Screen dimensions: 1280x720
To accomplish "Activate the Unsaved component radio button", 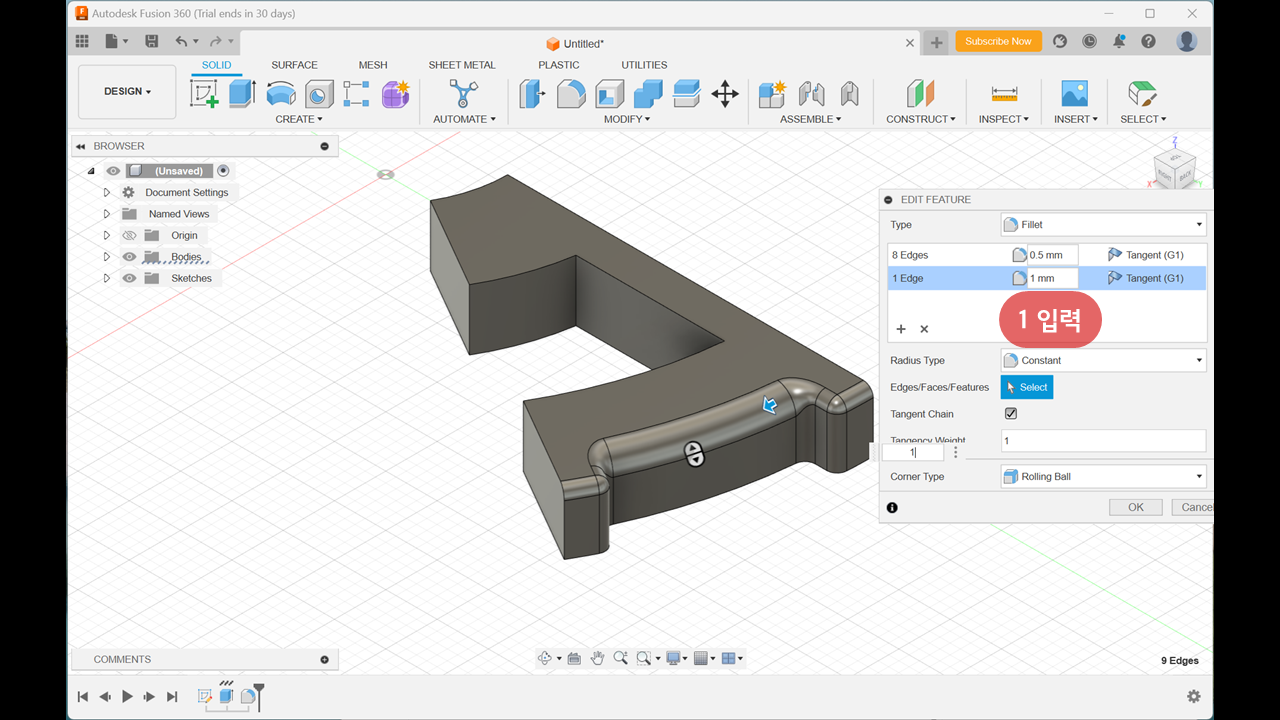I will click(x=223, y=171).
